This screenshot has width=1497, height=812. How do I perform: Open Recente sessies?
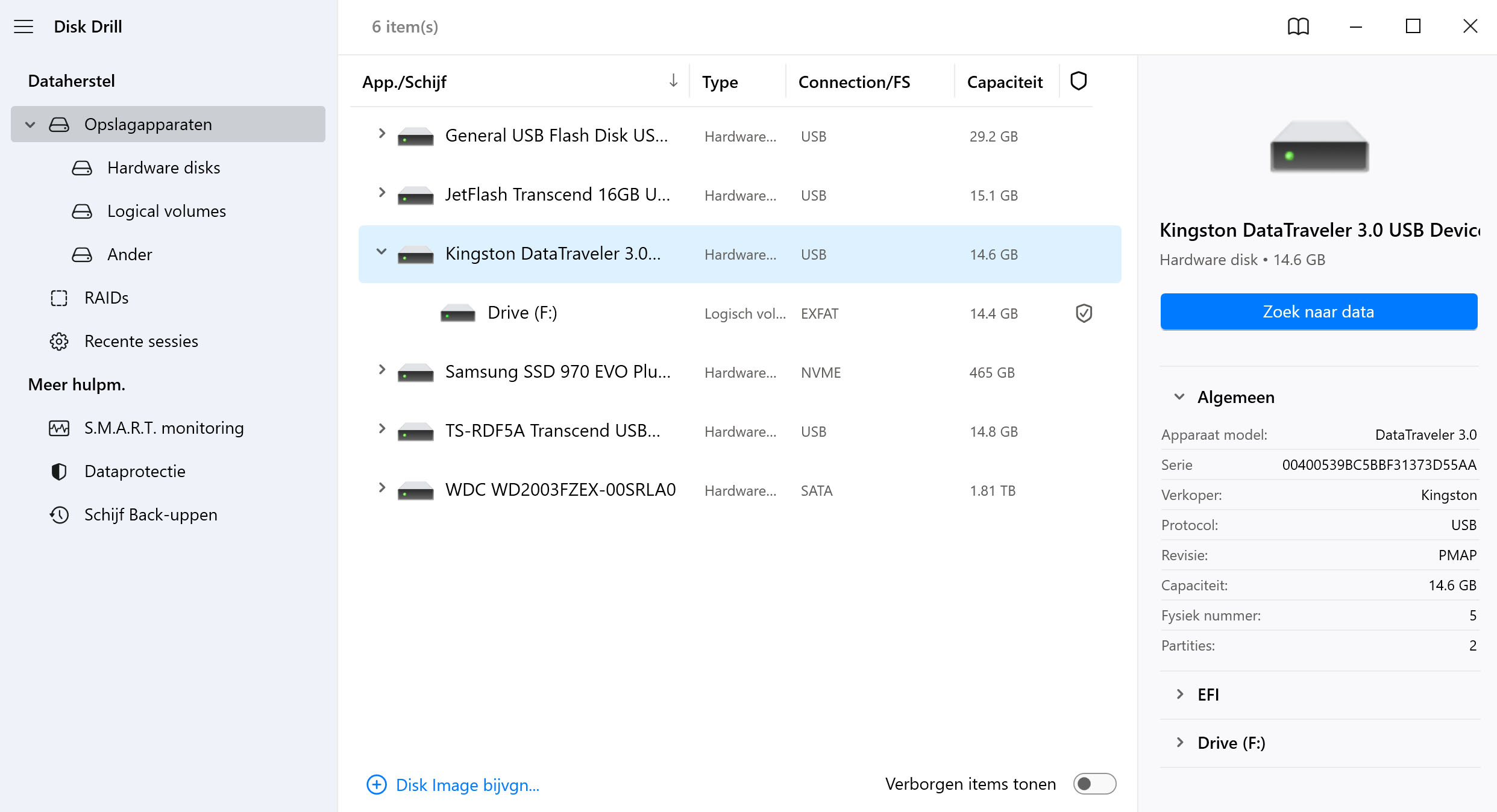pyautogui.click(x=141, y=342)
